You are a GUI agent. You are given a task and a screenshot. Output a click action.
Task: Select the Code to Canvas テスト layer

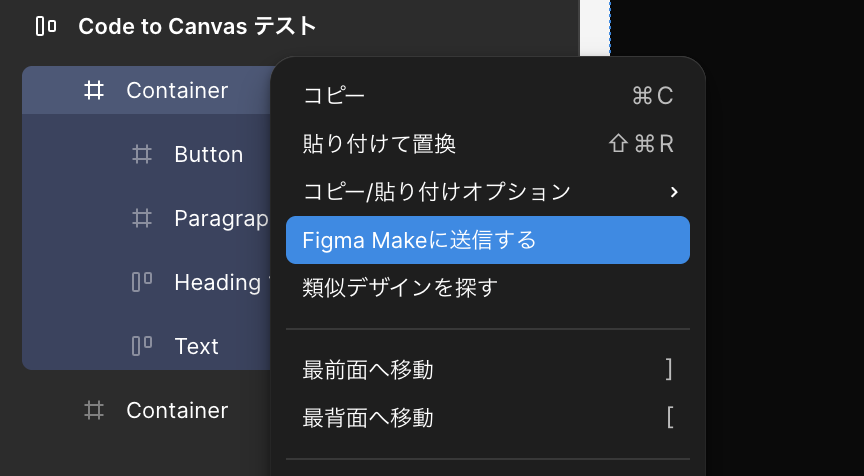tap(197, 26)
